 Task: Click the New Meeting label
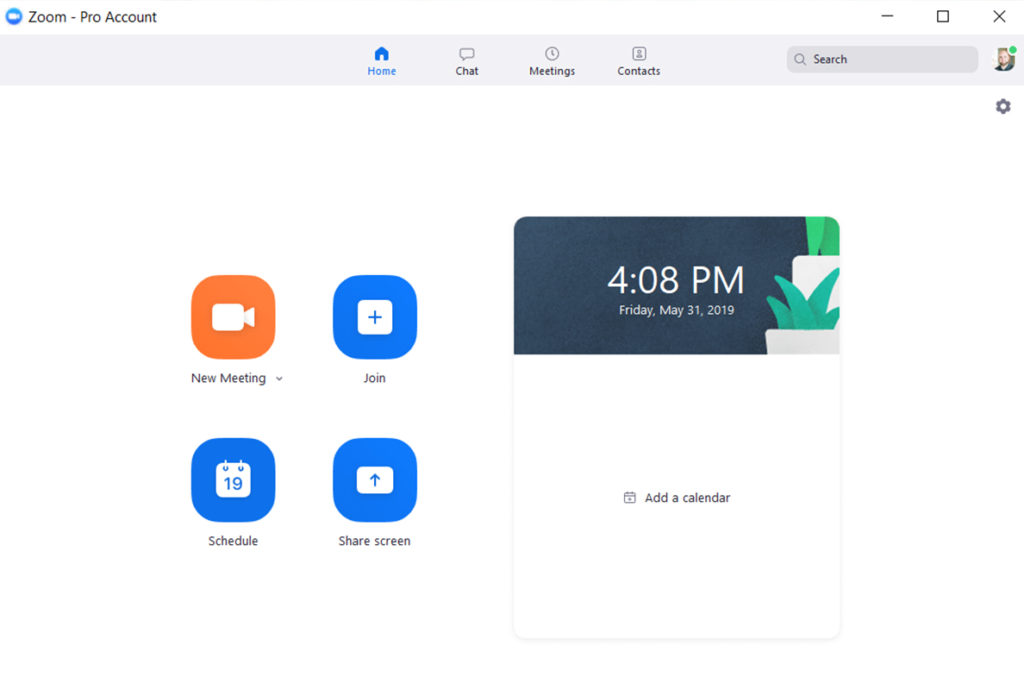click(229, 378)
